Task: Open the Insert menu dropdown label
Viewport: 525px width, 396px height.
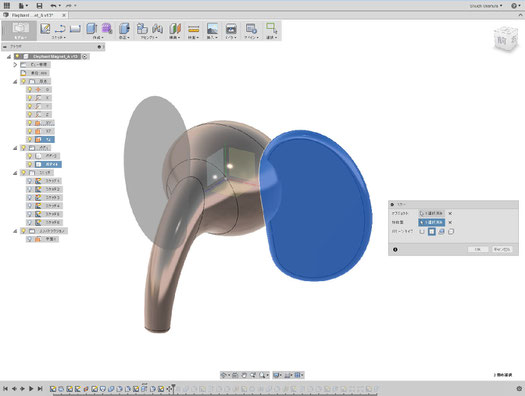Action: tap(212, 37)
